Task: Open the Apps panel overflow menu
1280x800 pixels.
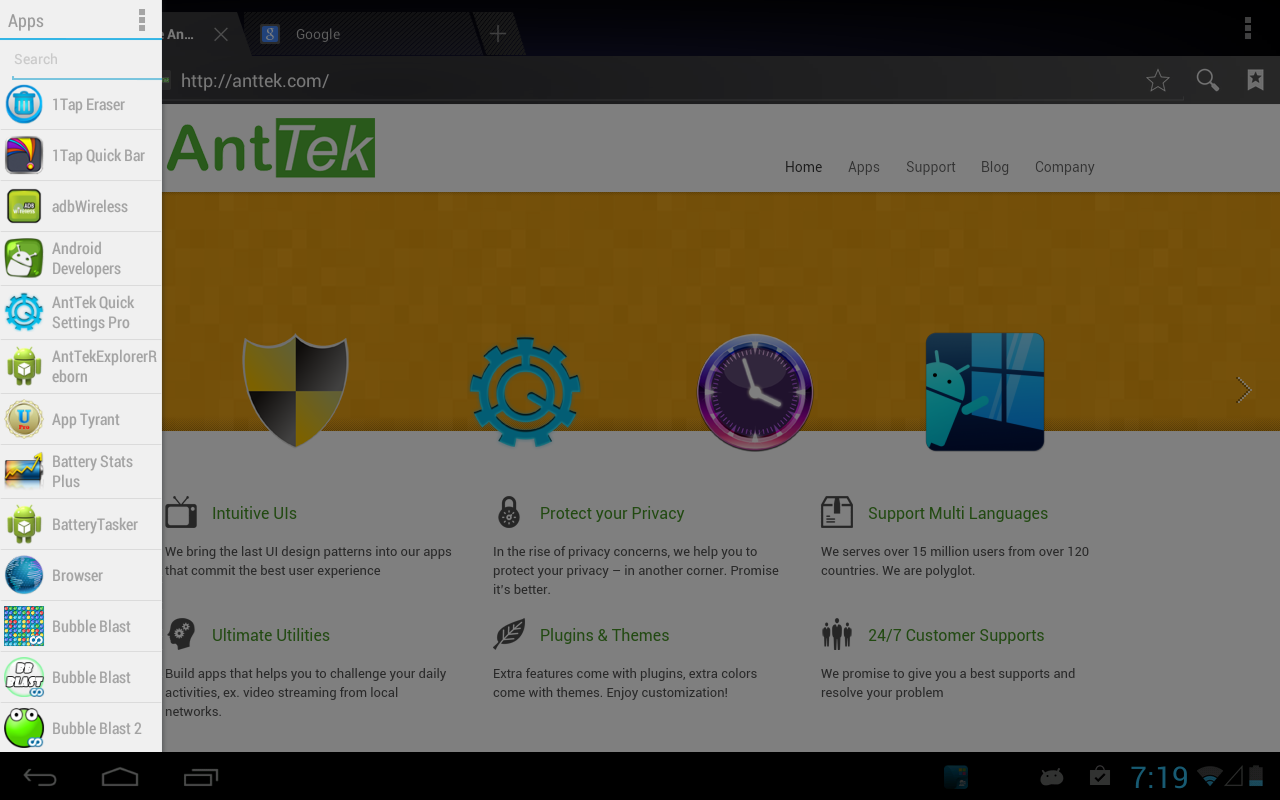Action: point(142,20)
